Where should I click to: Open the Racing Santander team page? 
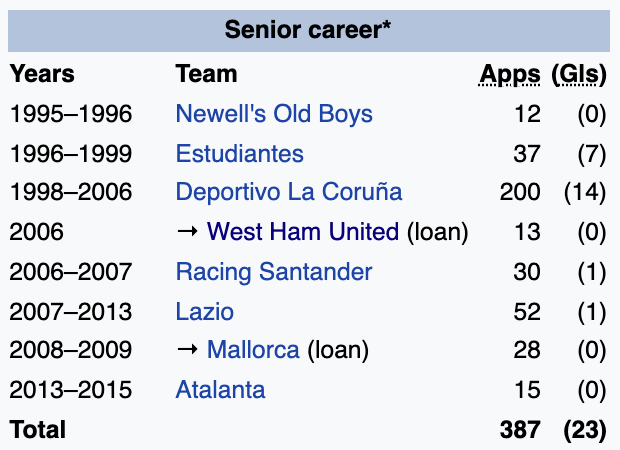tap(273, 271)
